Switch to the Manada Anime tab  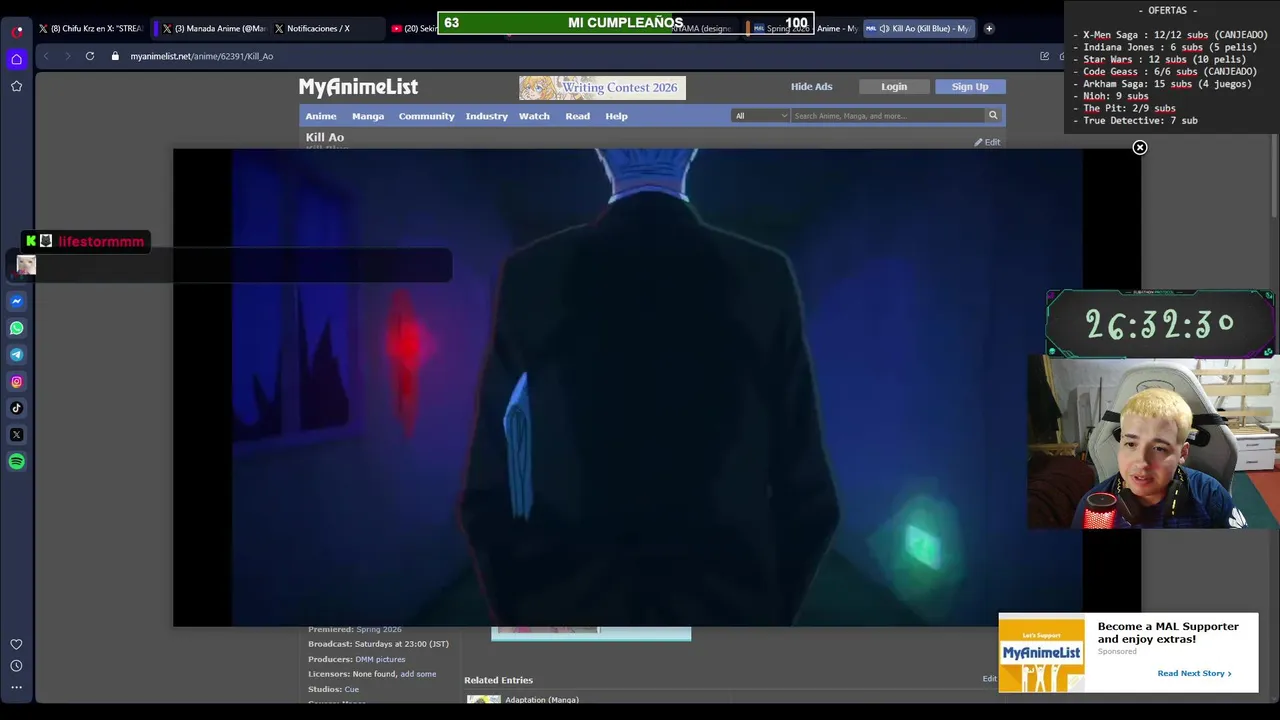pyautogui.click(x=213, y=29)
